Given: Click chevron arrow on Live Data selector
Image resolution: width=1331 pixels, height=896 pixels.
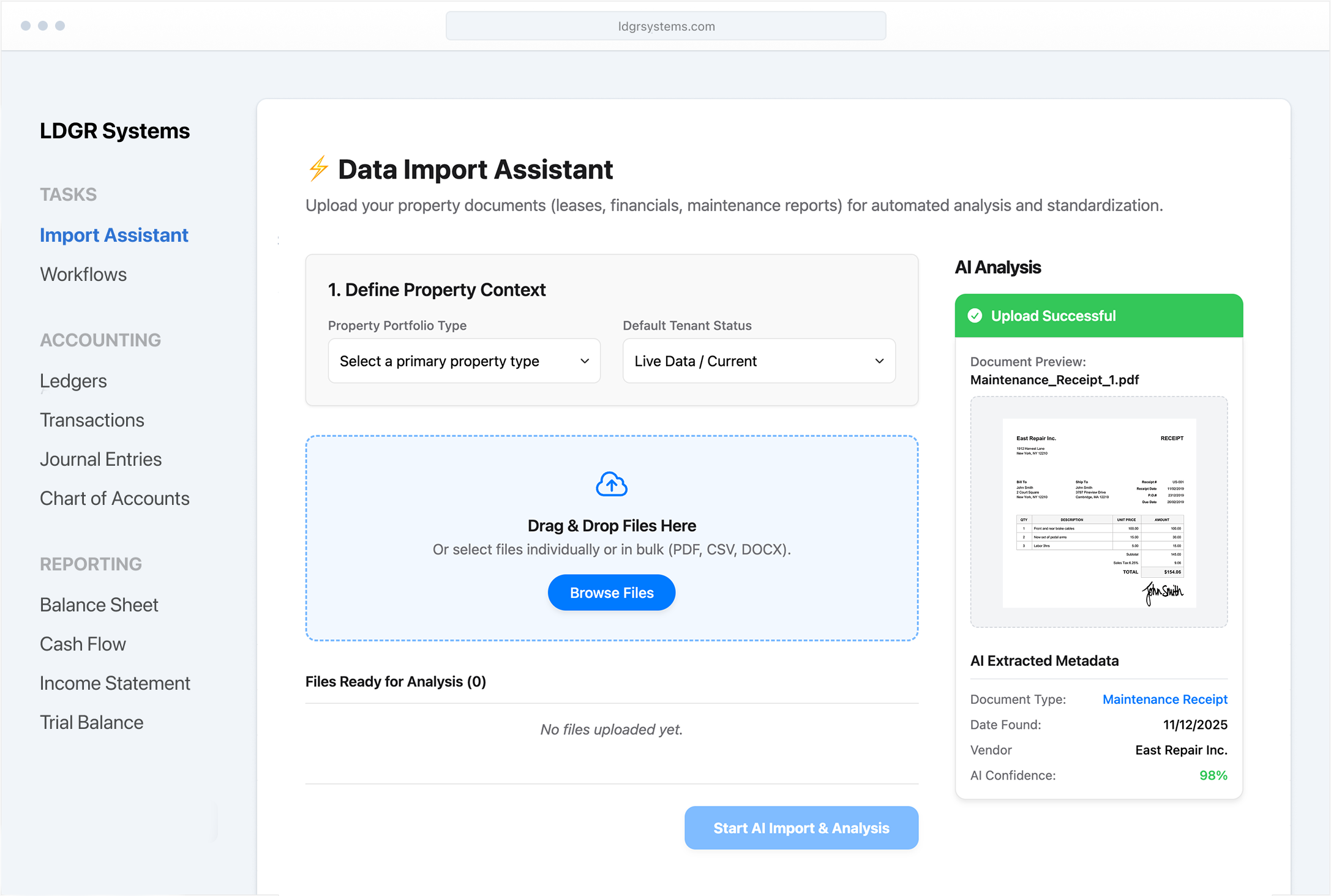Looking at the screenshot, I should (879, 361).
